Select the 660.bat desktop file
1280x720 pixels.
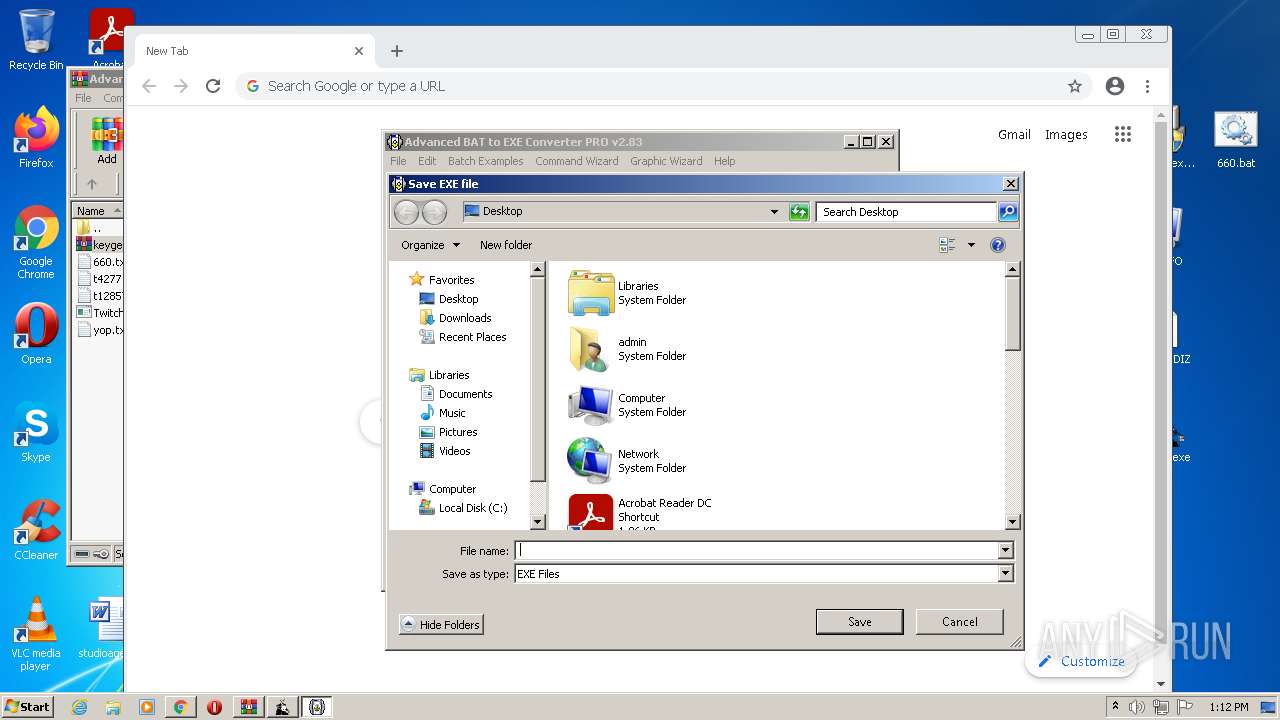[x=1235, y=140]
